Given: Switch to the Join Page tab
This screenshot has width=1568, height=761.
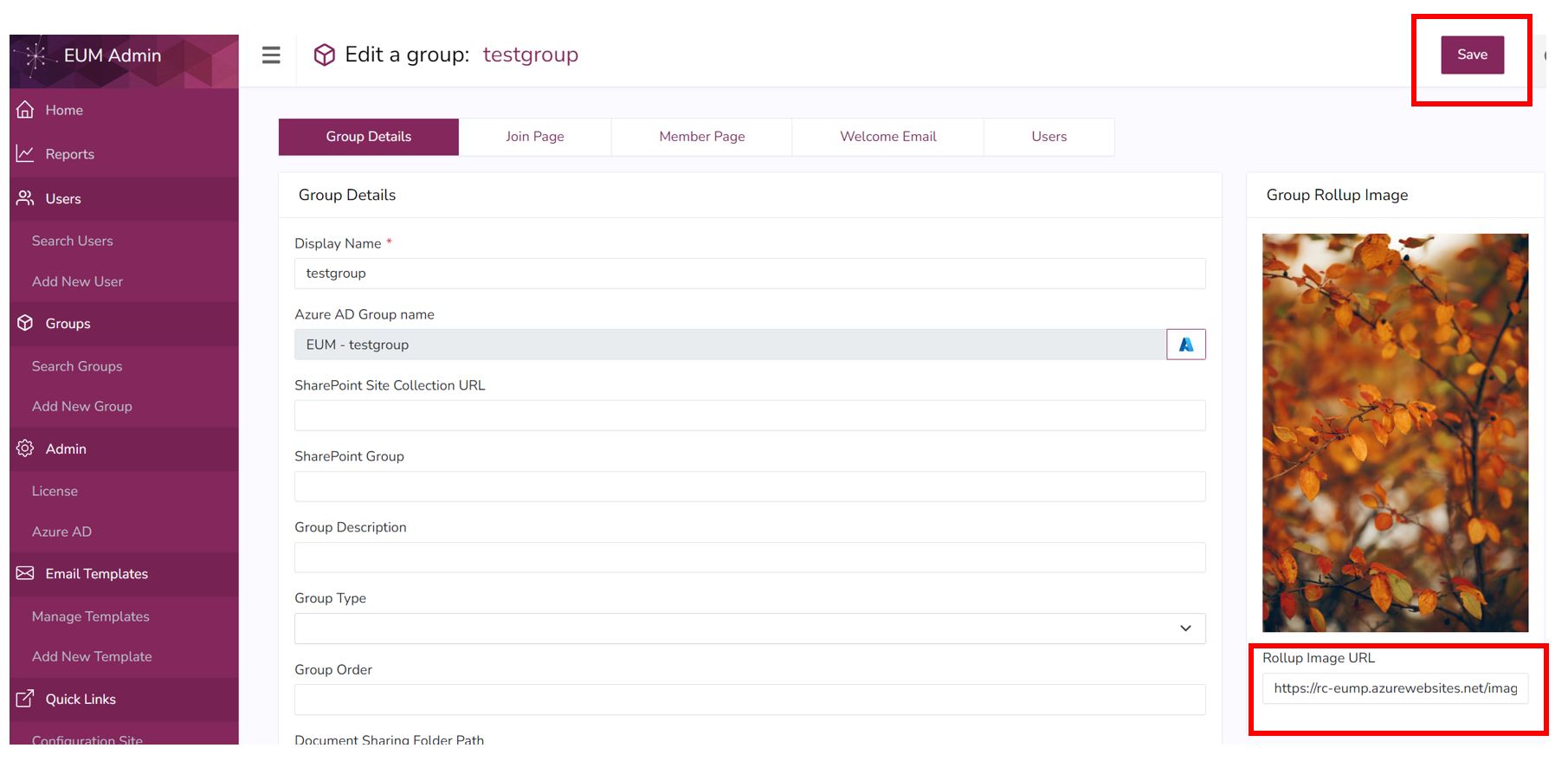Looking at the screenshot, I should (534, 137).
